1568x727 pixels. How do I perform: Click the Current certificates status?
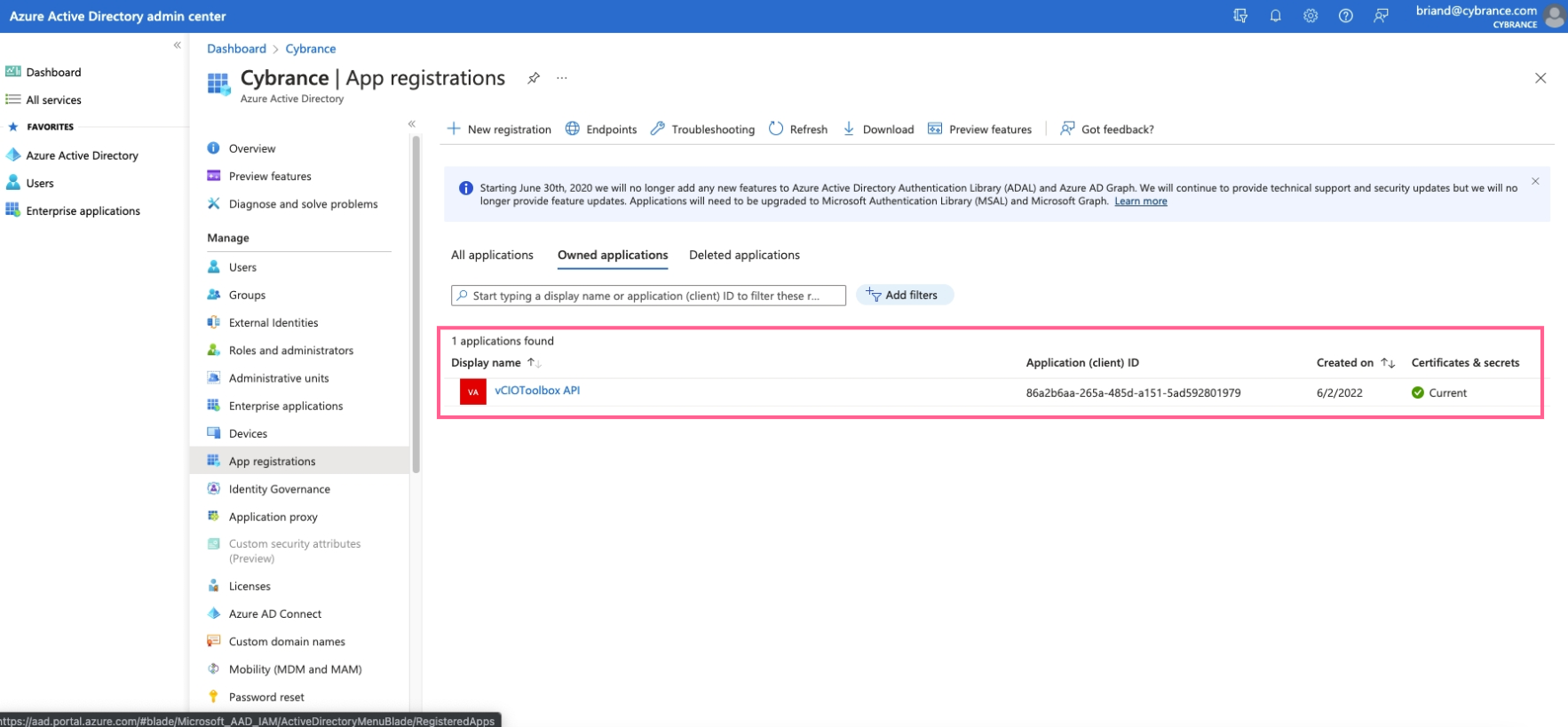pyautogui.click(x=1439, y=393)
